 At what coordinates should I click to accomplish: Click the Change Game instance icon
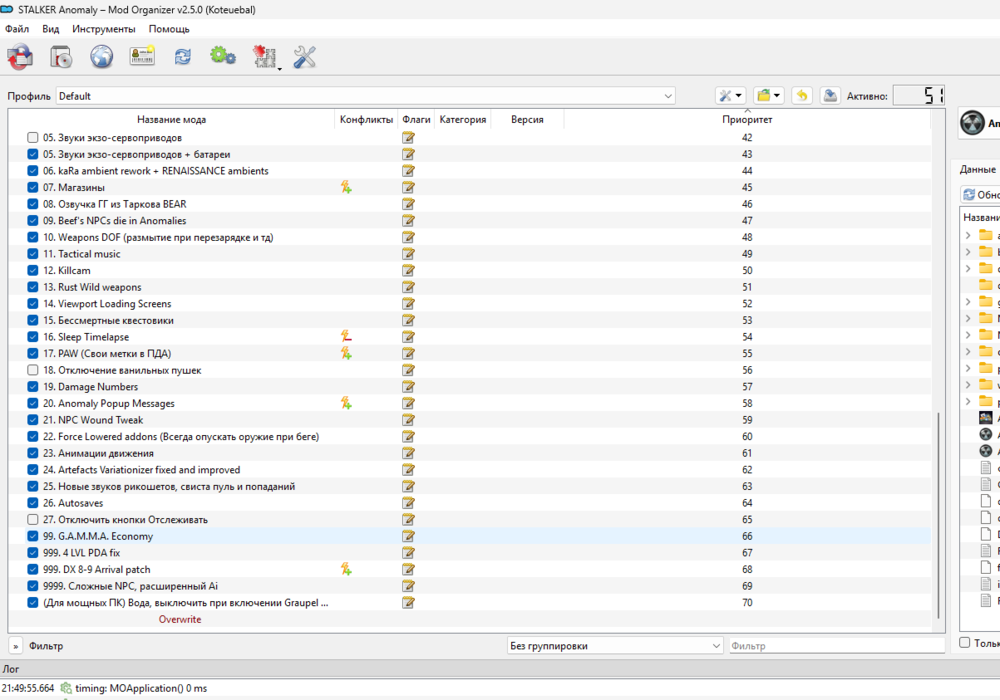pyautogui.click(x=20, y=57)
